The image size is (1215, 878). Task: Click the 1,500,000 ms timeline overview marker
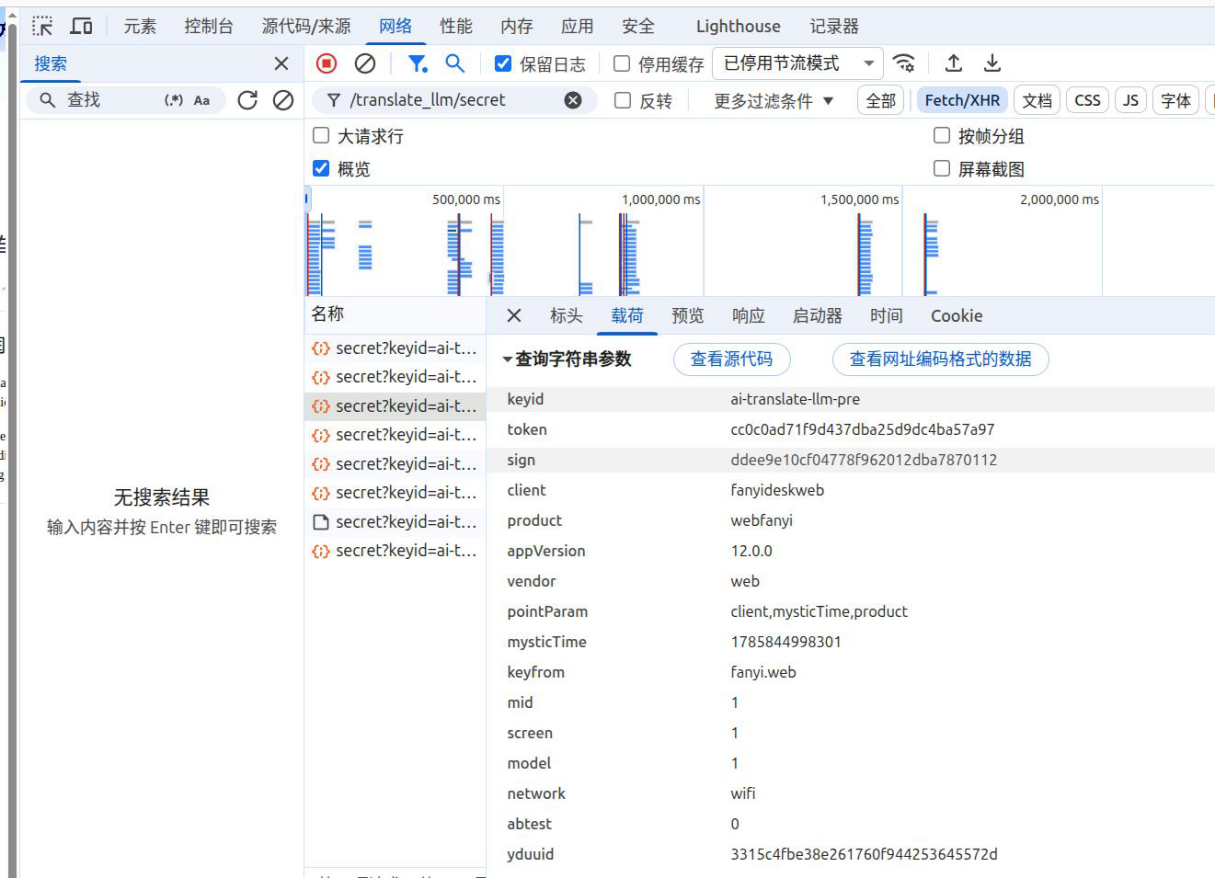click(859, 199)
